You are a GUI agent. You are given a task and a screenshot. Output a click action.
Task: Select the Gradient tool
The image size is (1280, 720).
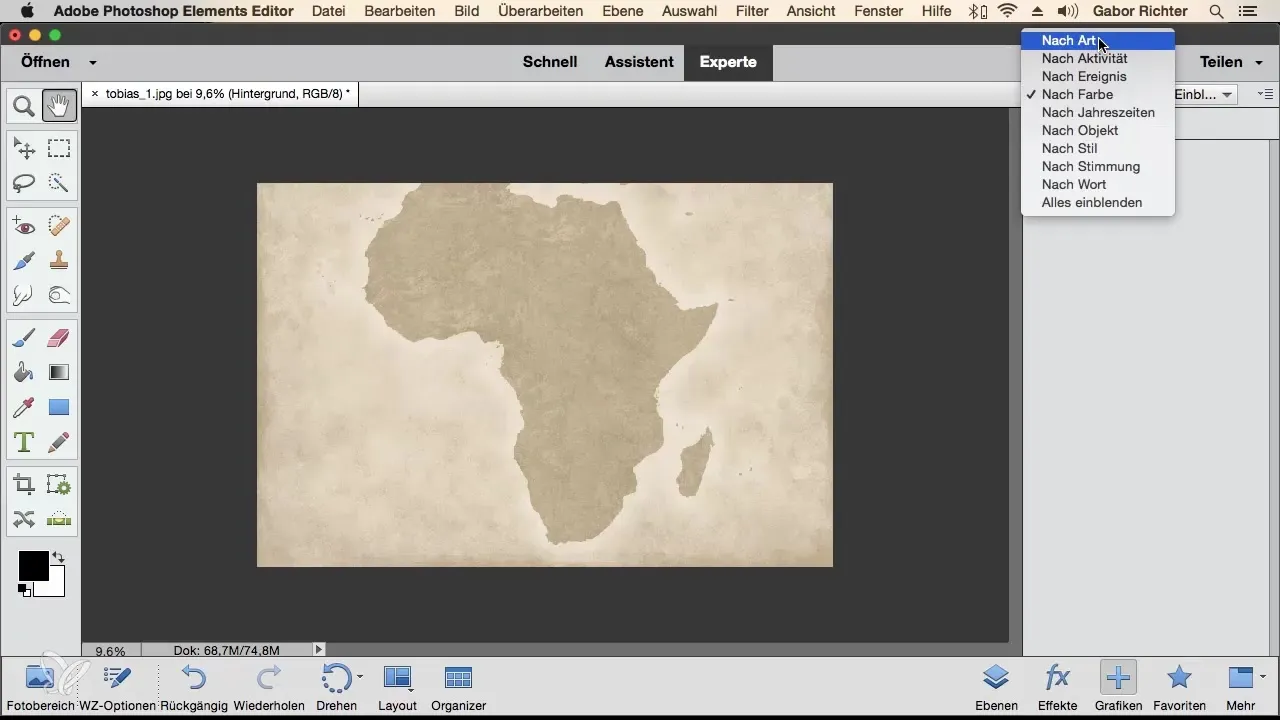tap(59, 373)
